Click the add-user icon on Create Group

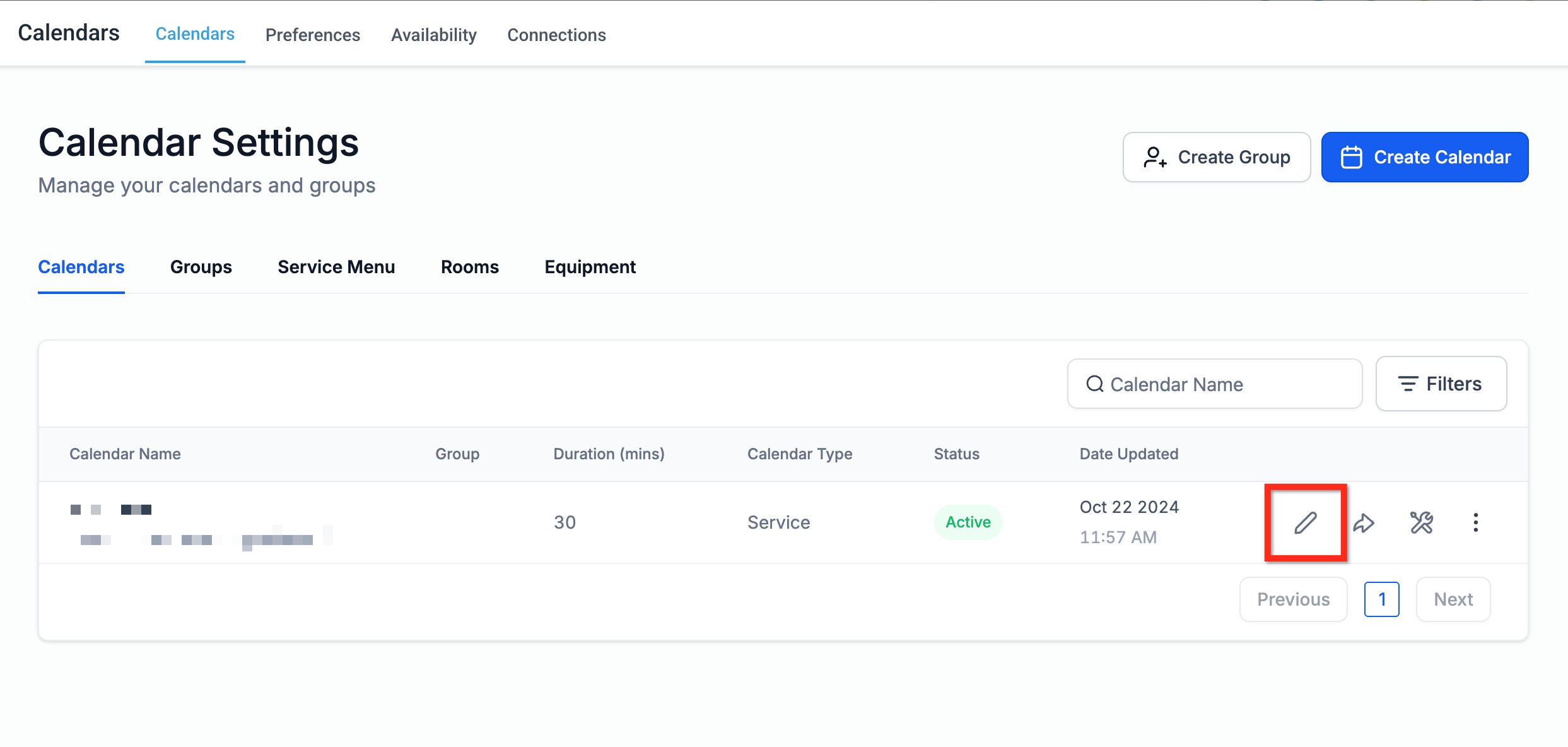[x=1154, y=157]
